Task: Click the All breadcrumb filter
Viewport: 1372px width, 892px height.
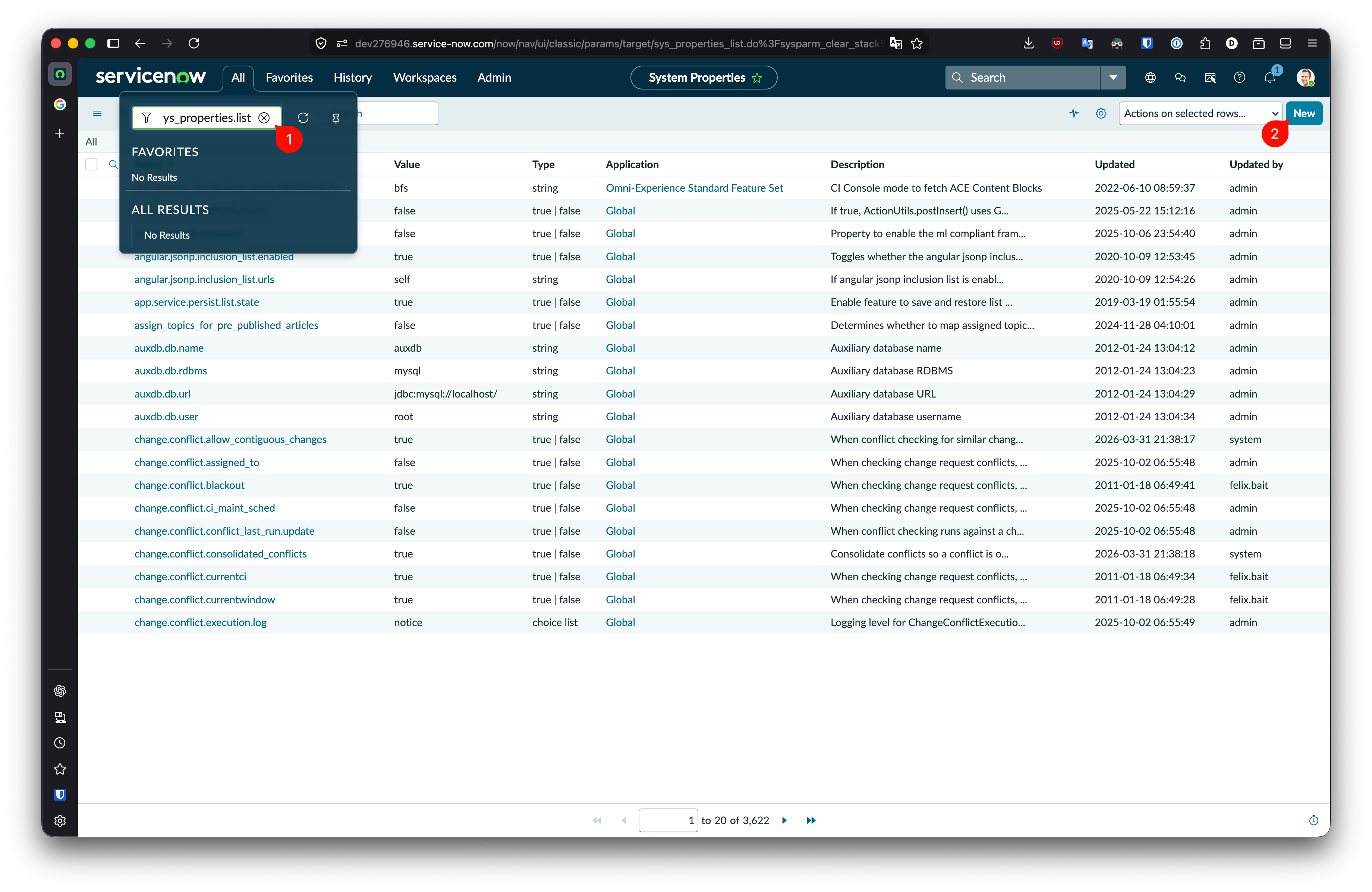Action: click(x=91, y=141)
